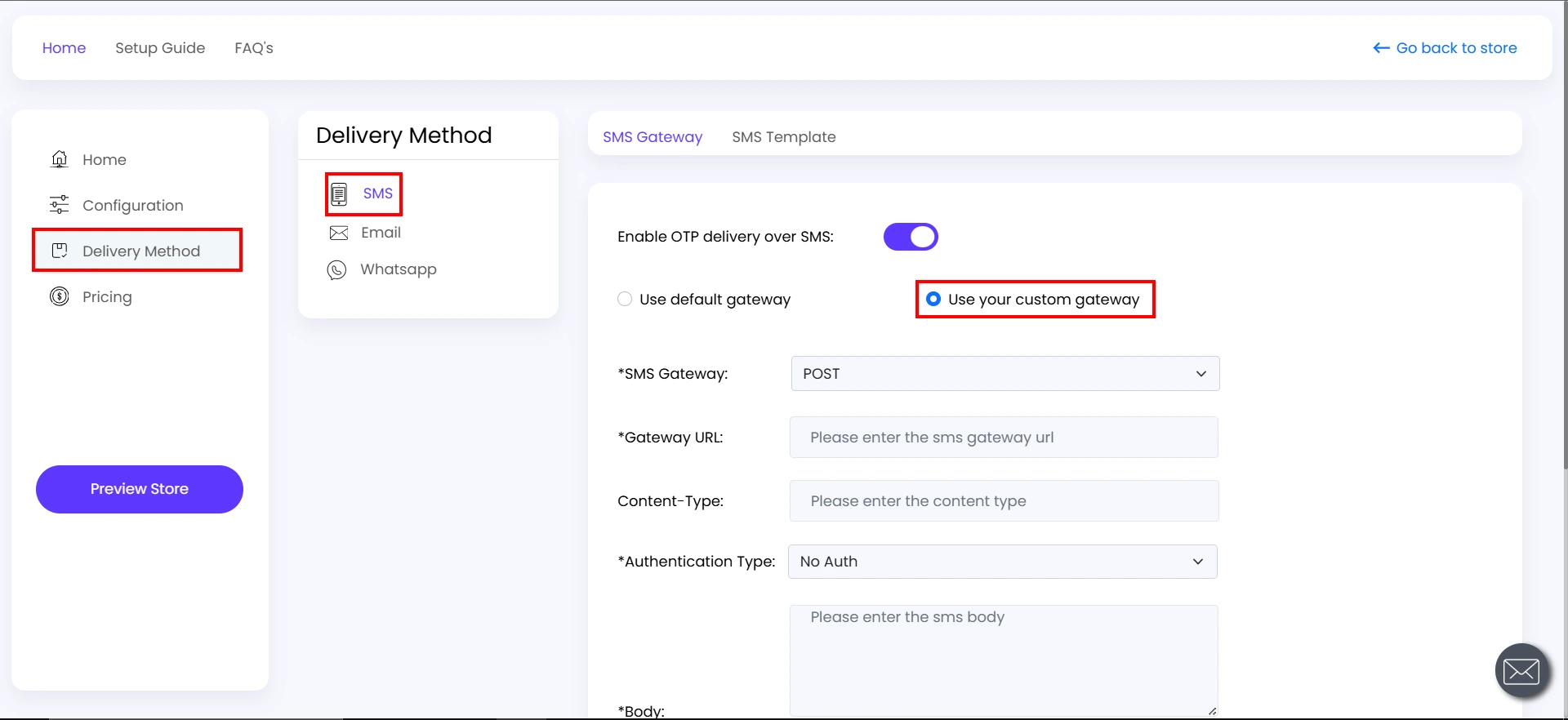Click into the Gateway URL field
This screenshot has width=1568, height=720.
pyautogui.click(x=1004, y=438)
